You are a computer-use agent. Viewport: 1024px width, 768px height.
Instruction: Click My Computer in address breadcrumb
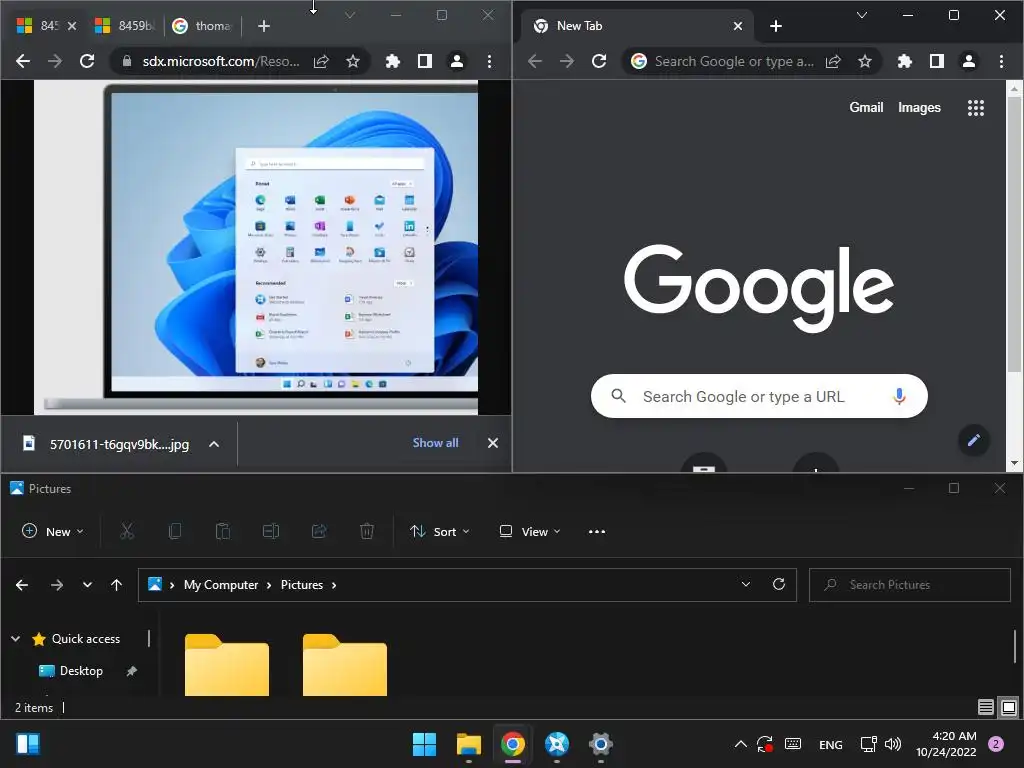coord(221,584)
